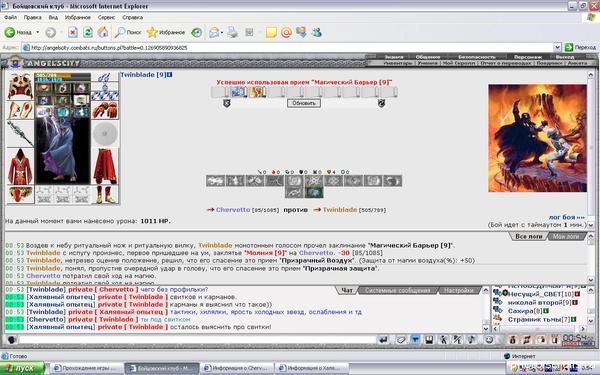The width and height of the screenshot is (600, 375).
Task: Open the Windows пуск Start button
Action: 22,368
